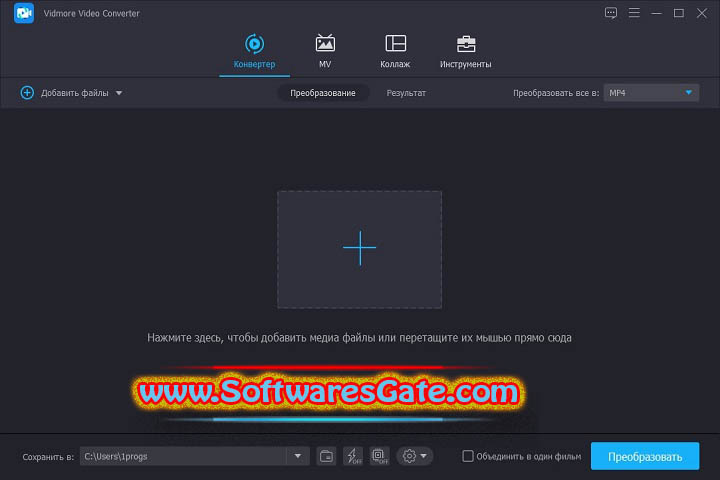
Task: Expand the Добавить файлы dropdown arrow
Action: (x=119, y=93)
